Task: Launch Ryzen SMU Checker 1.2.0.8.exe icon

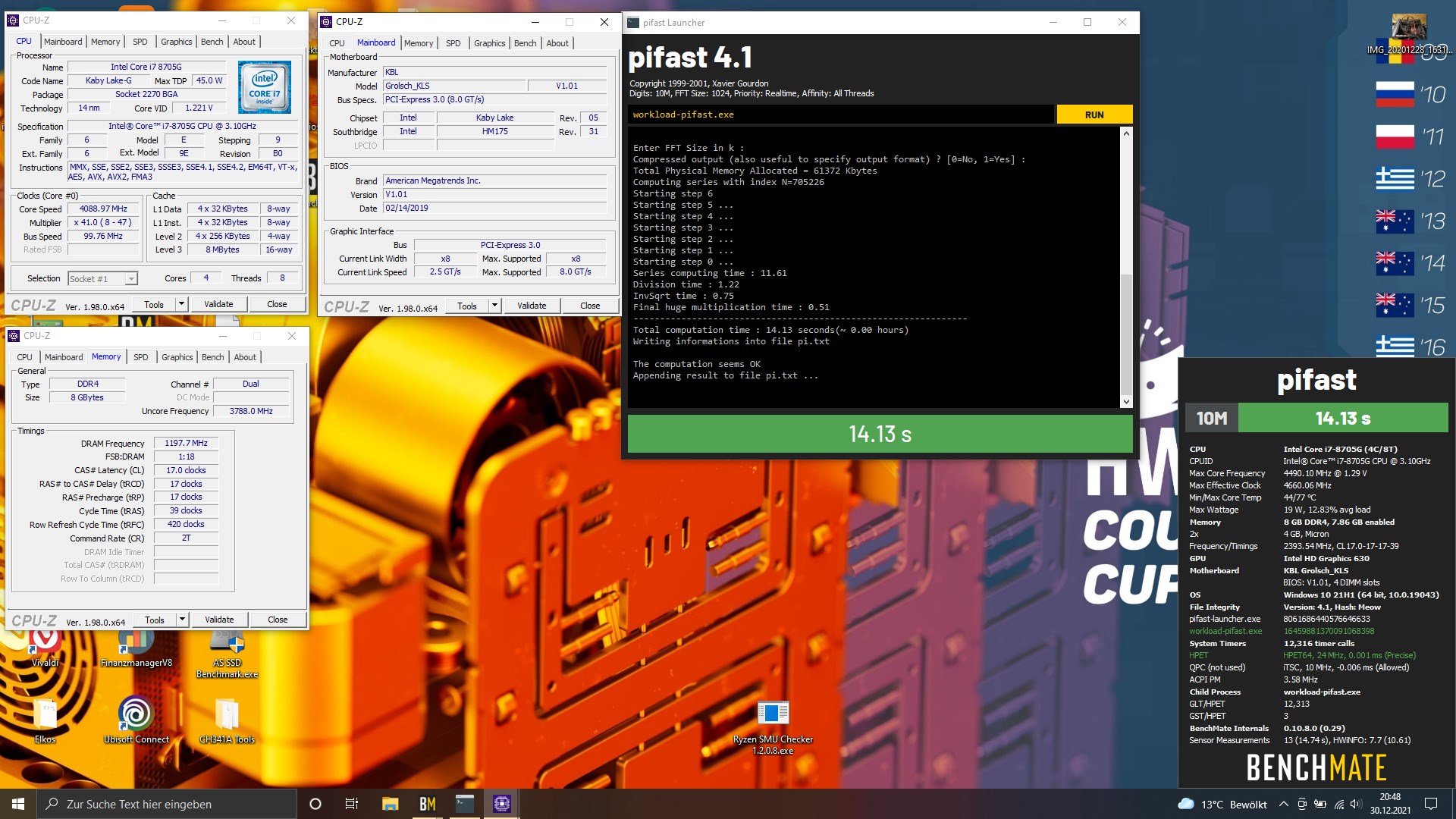Action: (x=773, y=726)
